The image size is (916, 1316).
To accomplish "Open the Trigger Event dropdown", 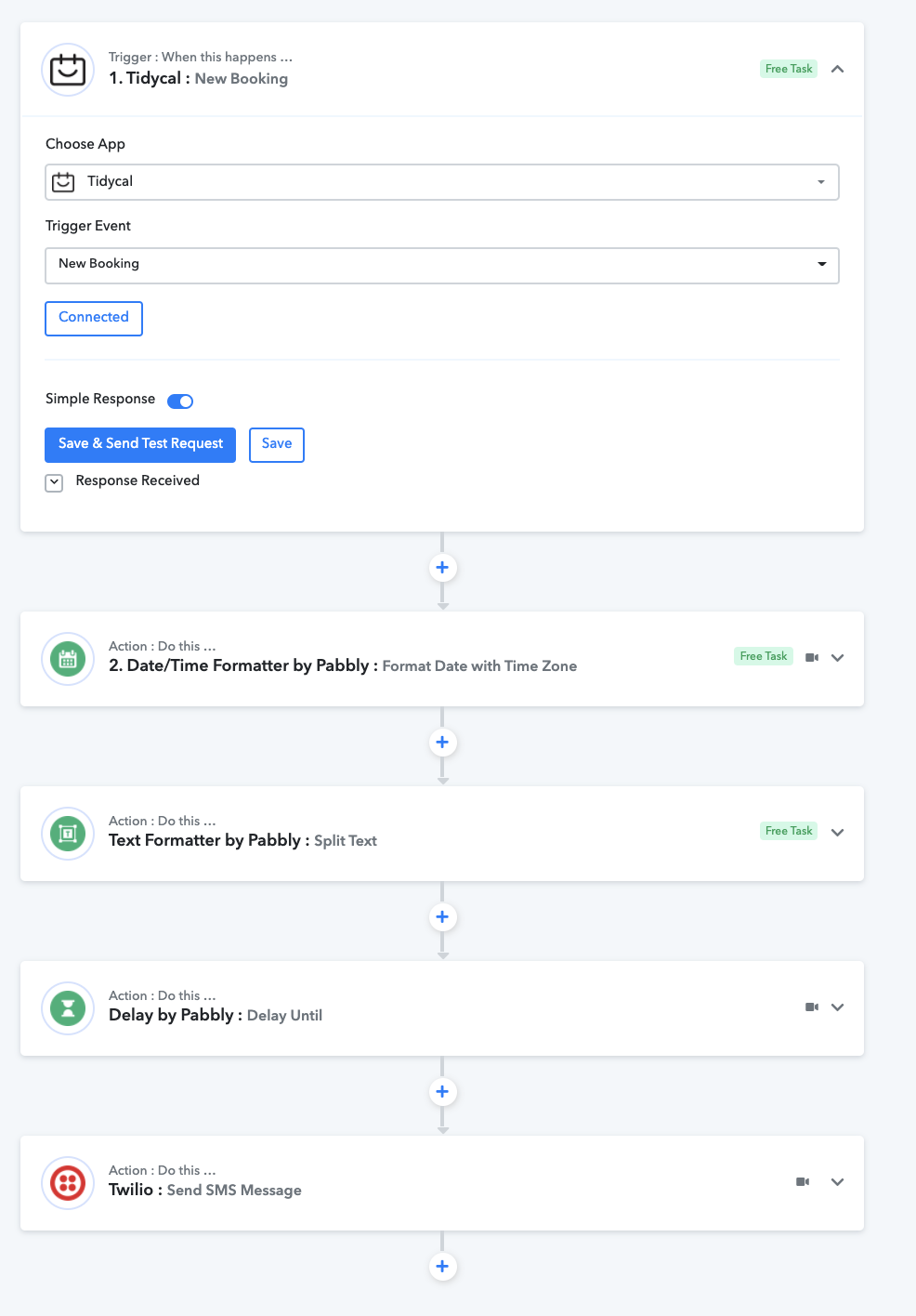I will tap(442, 266).
